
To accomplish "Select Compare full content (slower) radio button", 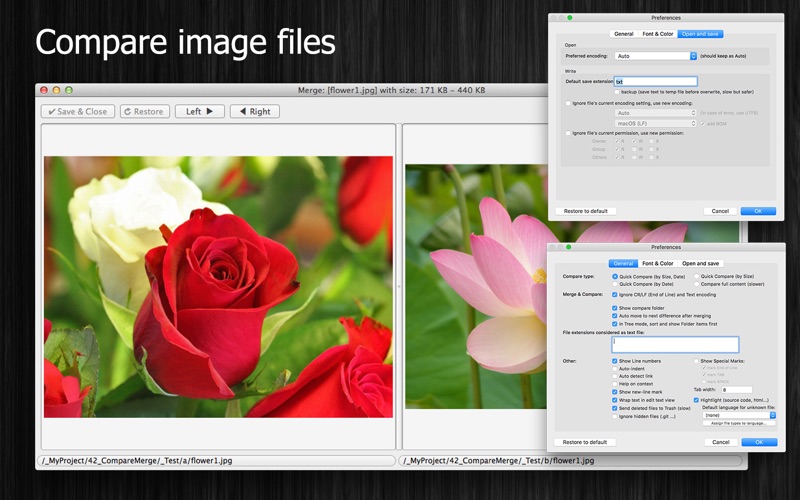I will coord(696,284).
